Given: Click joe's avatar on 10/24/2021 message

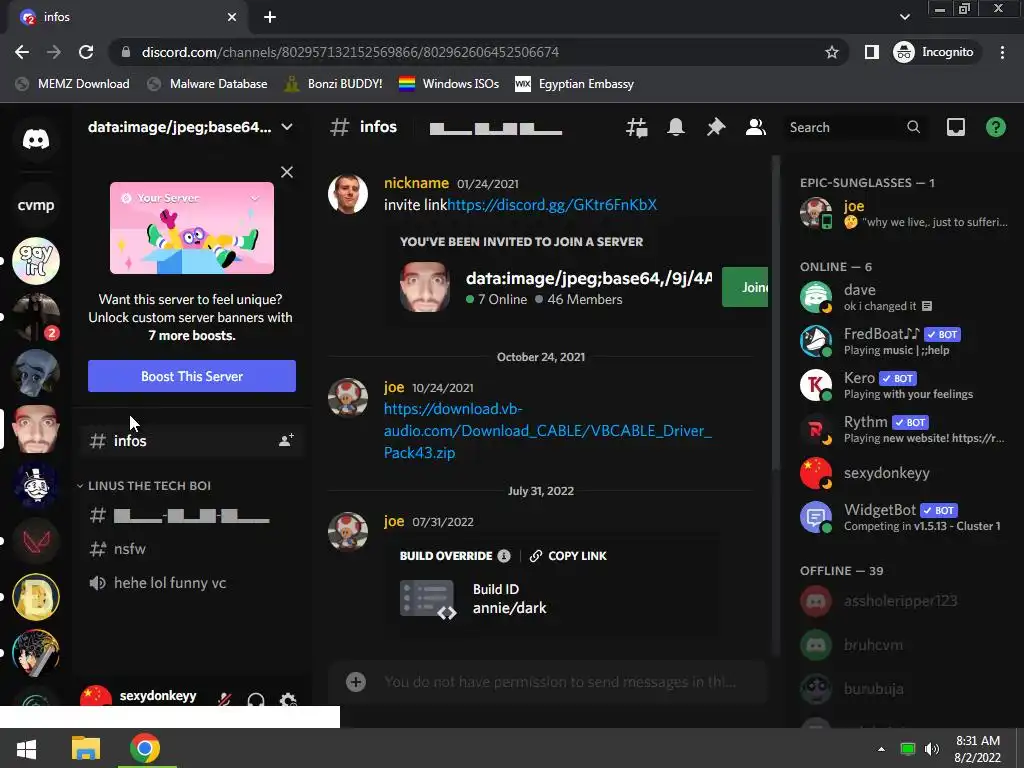Looking at the screenshot, I should (x=347, y=398).
